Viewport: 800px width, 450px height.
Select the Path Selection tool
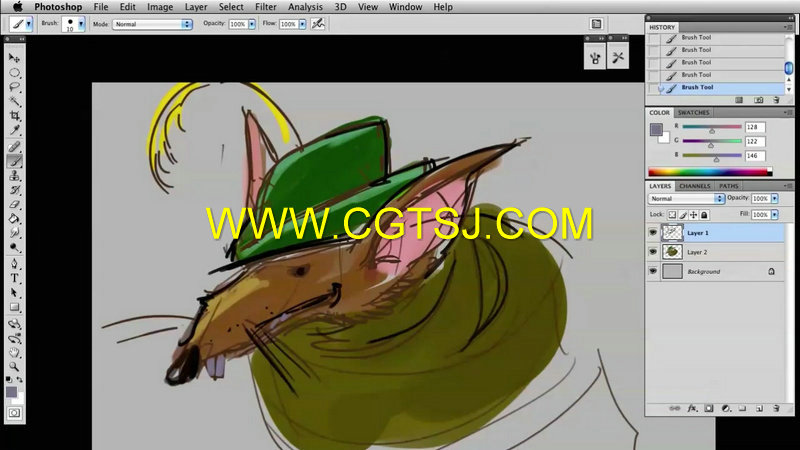click(14, 293)
